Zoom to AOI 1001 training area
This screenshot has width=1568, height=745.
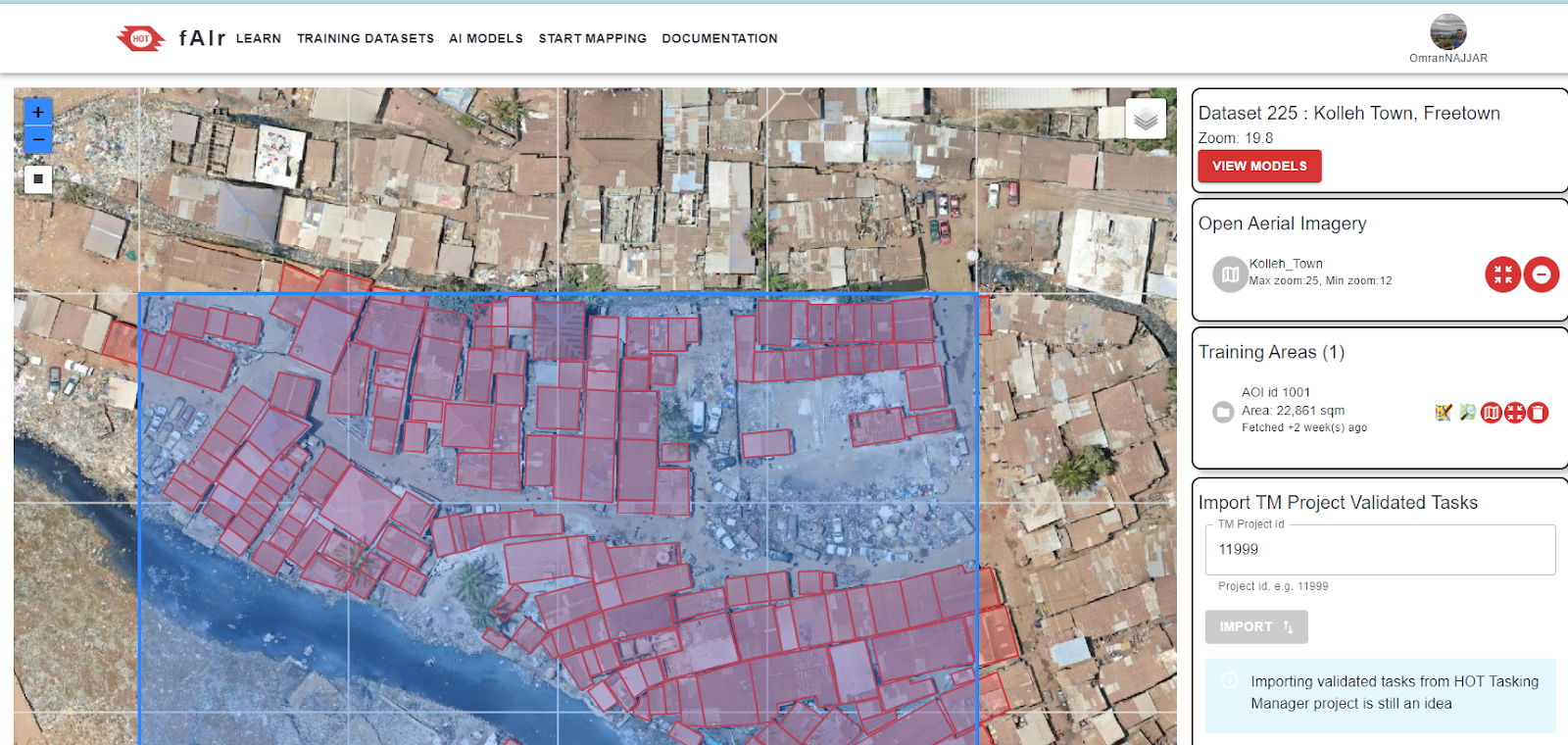[x=1515, y=413]
